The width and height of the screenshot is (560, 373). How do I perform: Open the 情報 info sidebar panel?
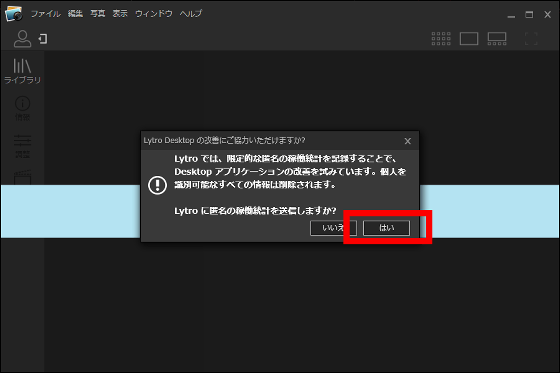(22, 109)
